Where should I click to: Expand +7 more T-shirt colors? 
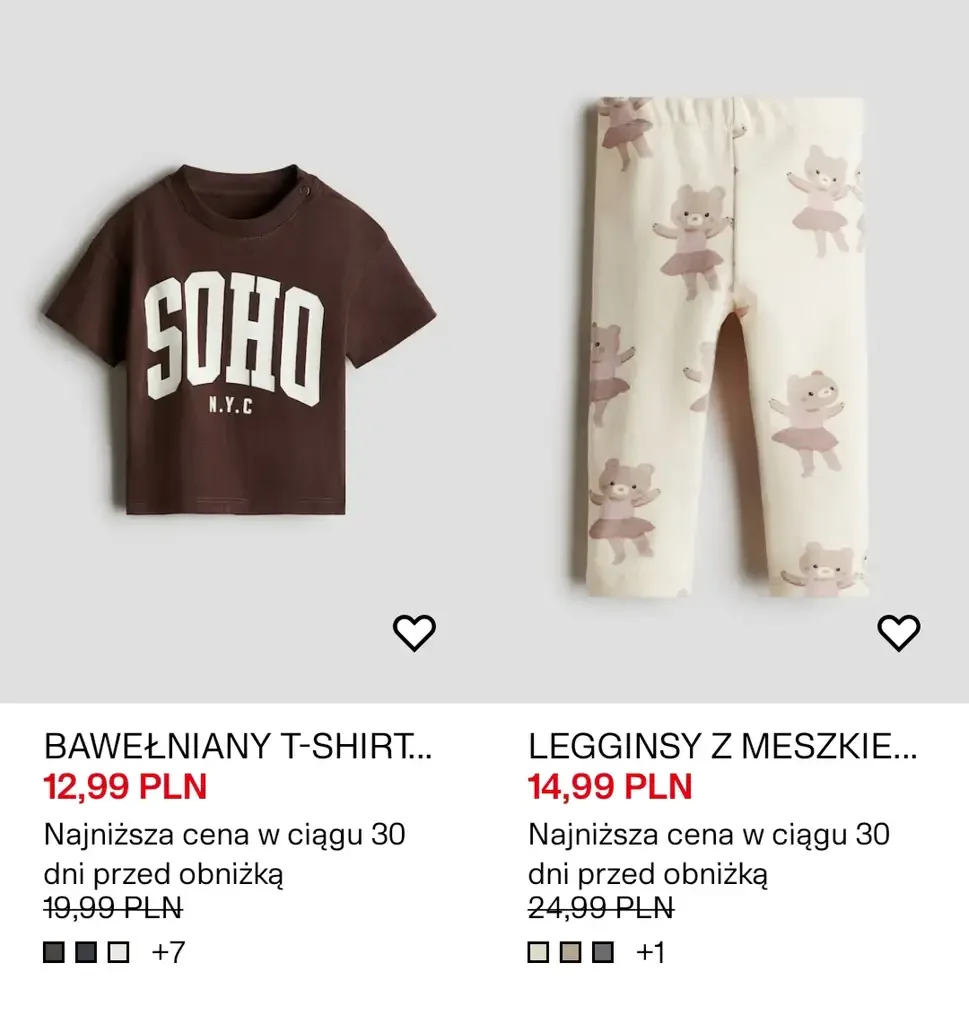[168, 952]
